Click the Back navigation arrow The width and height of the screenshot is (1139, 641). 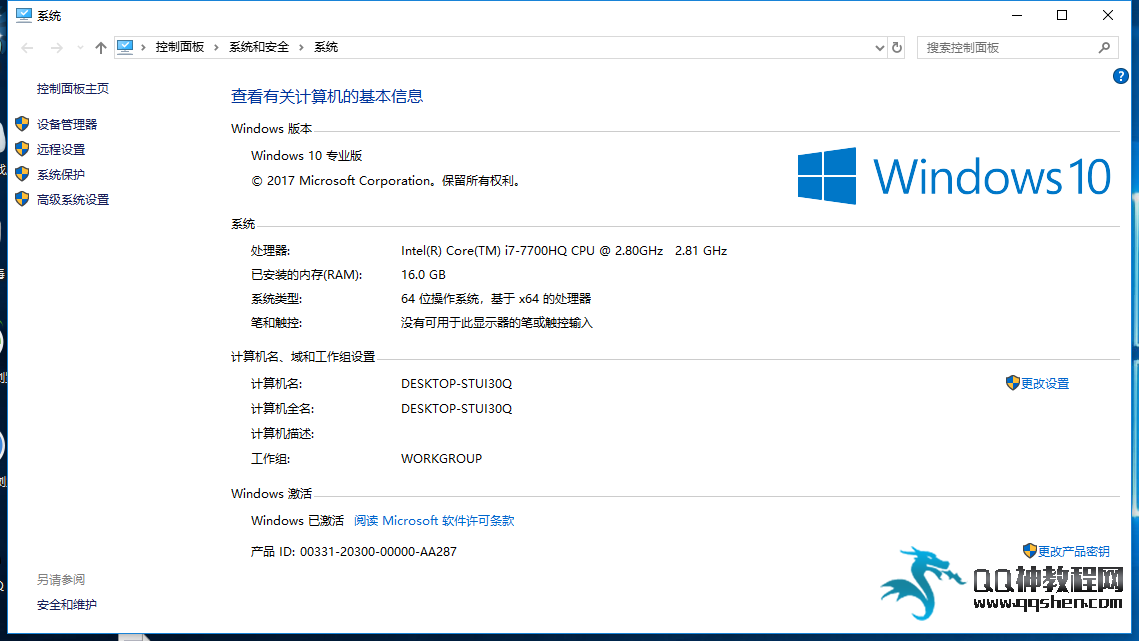(28, 48)
